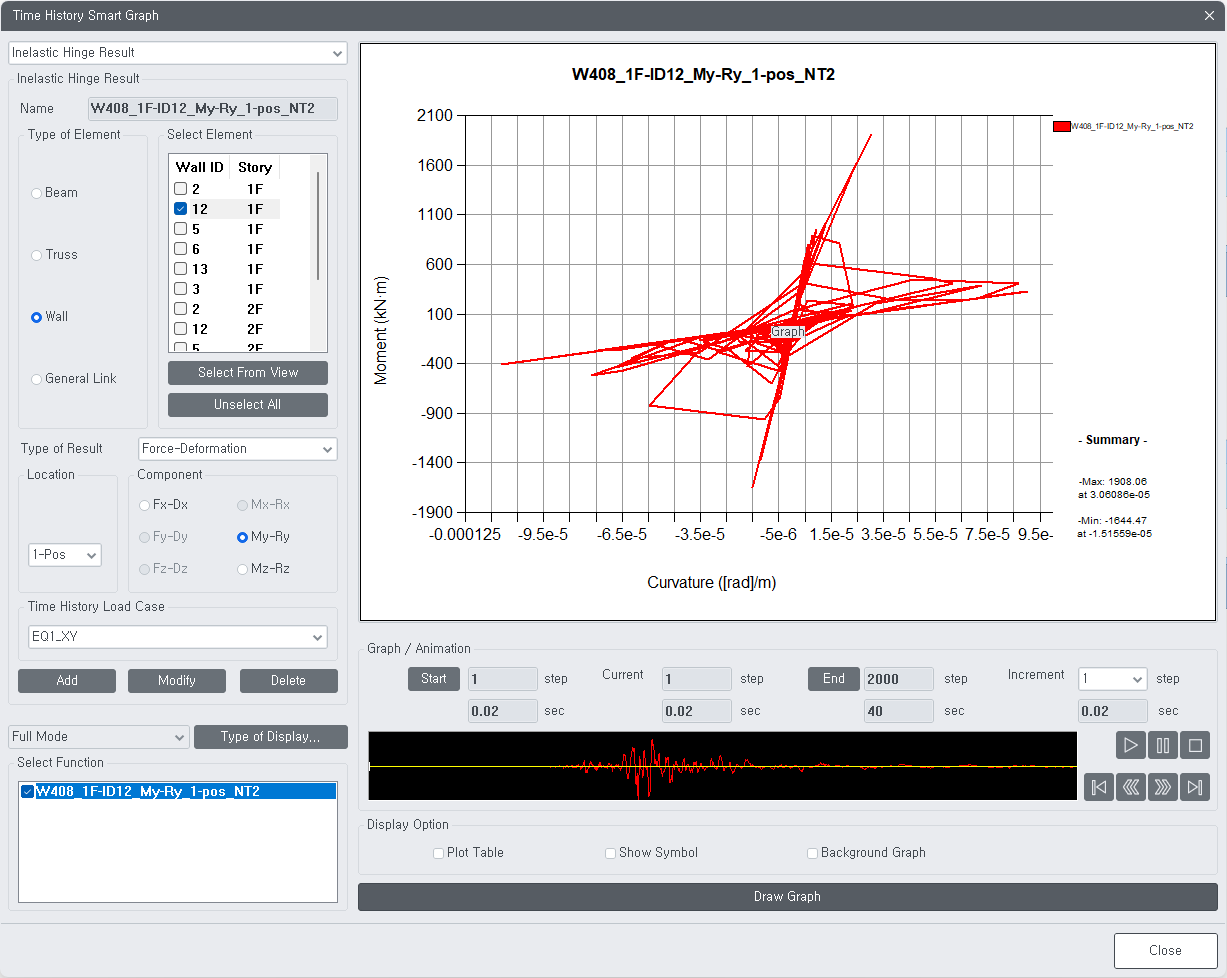Click the Min -1644.47 summary text
This screenshot has width=1227, height=978.
(1114, 527)
